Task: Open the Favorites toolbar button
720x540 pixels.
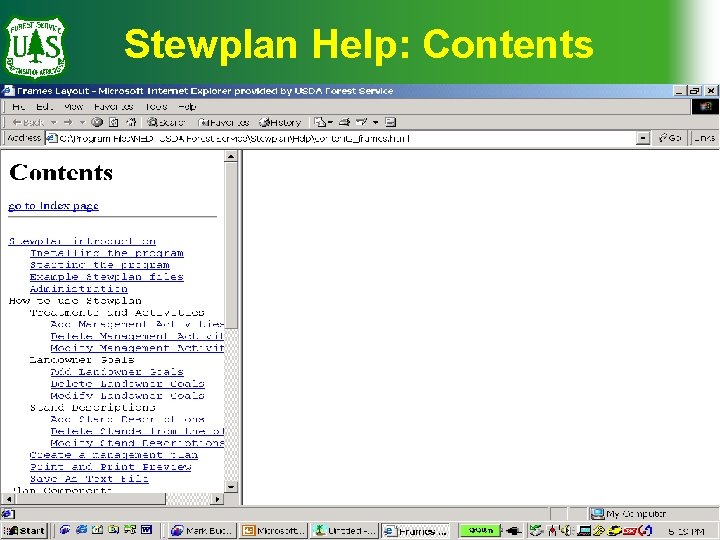Action: (224, 122)
